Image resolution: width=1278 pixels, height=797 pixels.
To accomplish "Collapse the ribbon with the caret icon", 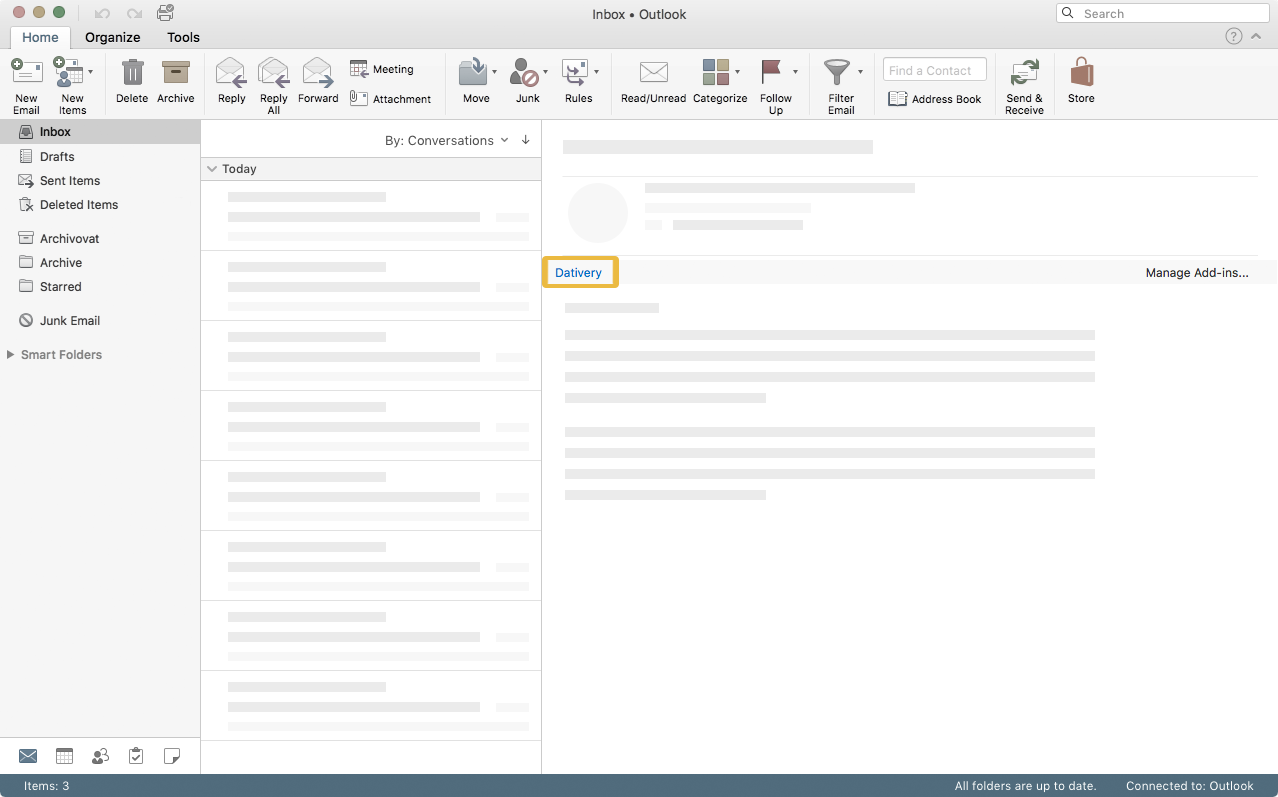I will pos(1256,36).
